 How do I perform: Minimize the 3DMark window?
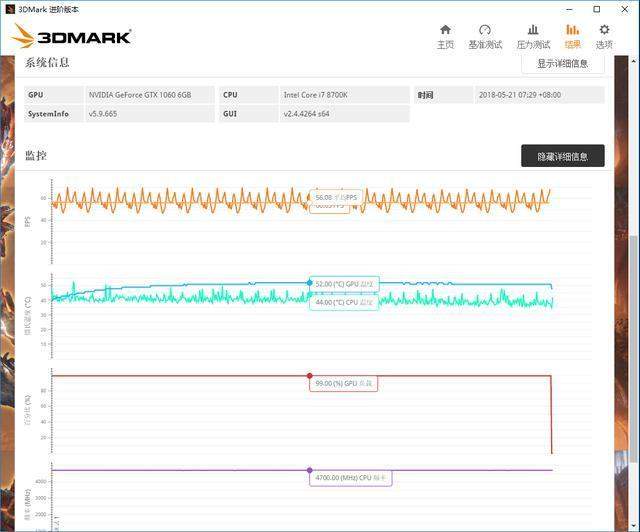[569, 9]
